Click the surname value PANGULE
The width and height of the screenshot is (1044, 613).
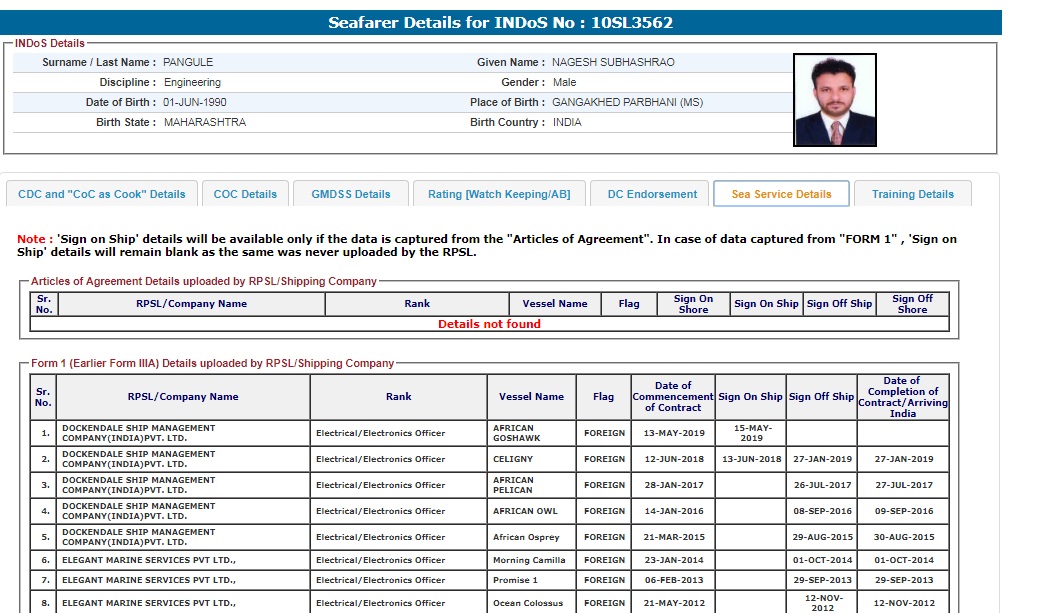tap(188, 62)
